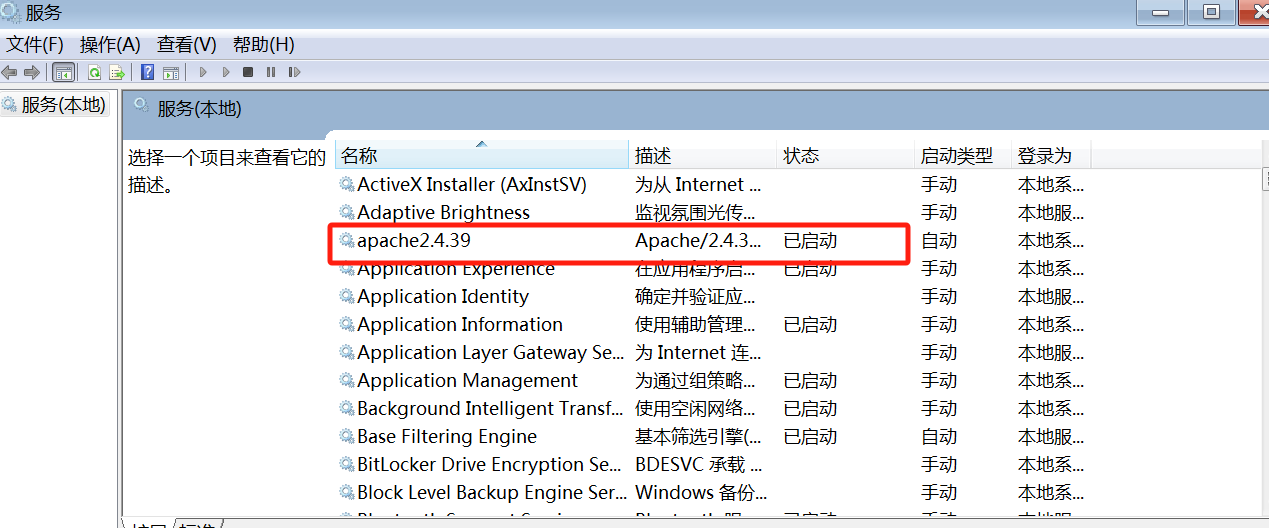Screen dimensions: 1269x528
Task: Click gear icon beside Block Level Backup Engine
Action: click(x=347, y=492)
